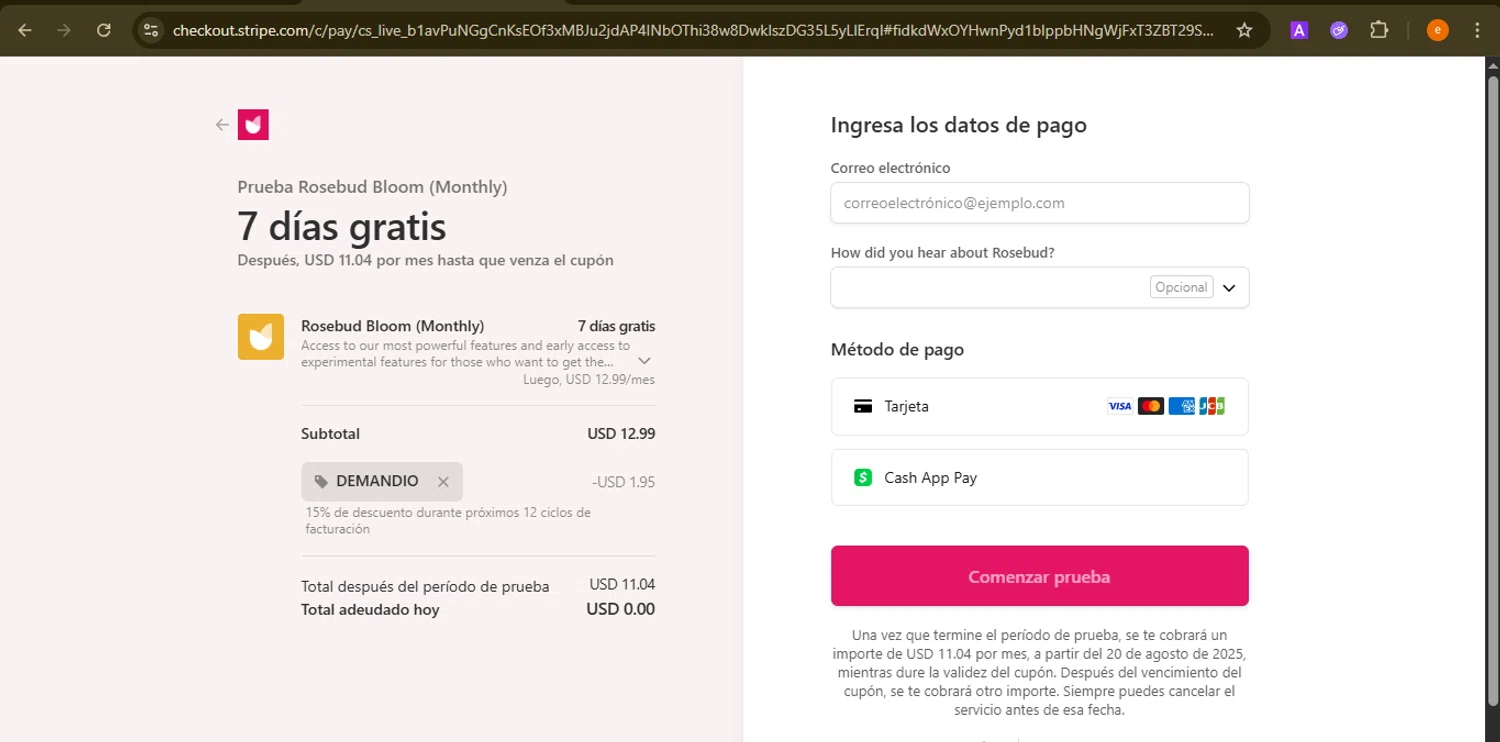
Task: Click the Correo electrónico input field
Action: point(1040,203)
